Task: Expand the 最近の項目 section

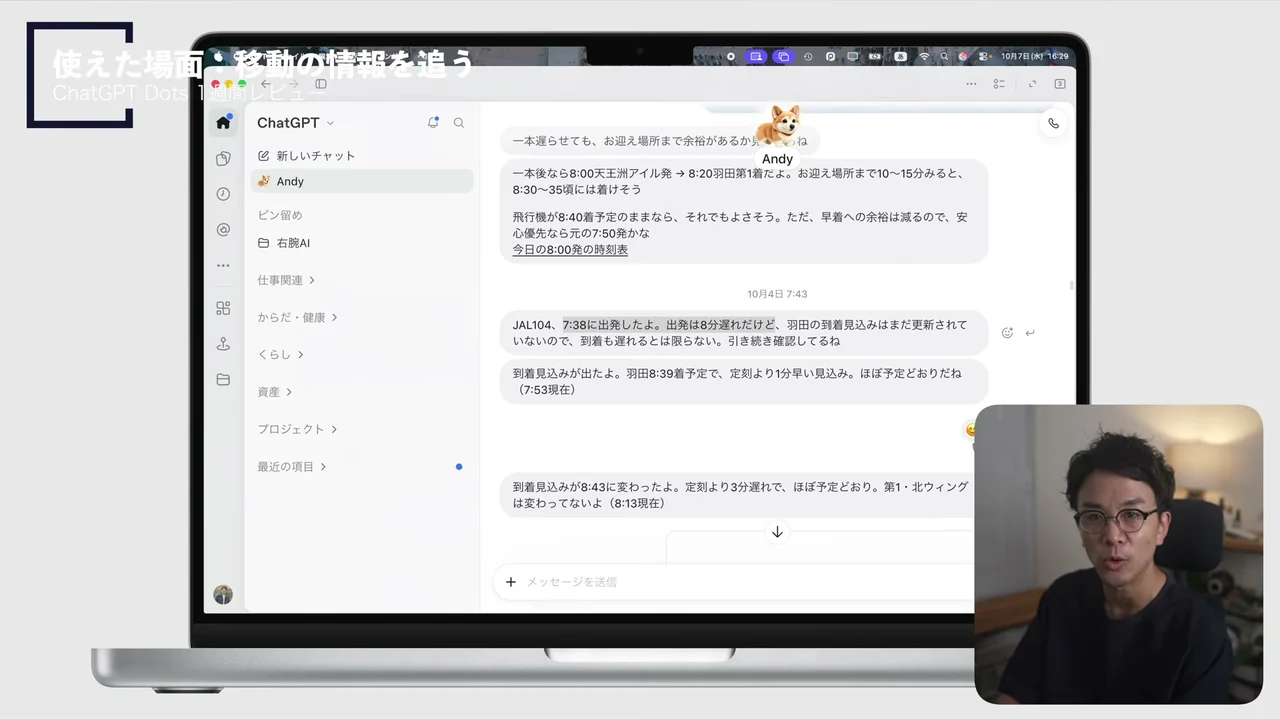Action: tap(292, 467)
